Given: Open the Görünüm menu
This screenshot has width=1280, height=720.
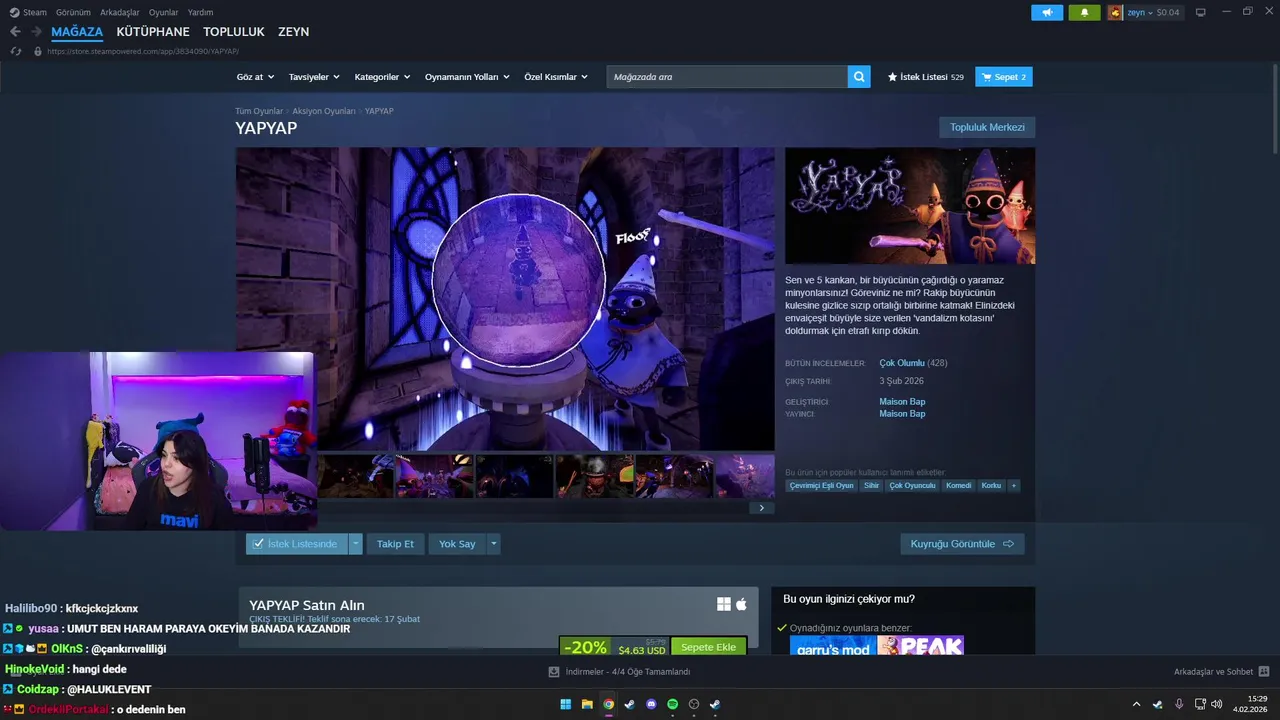Looking at the screenshot, I should (x=73, y=12).
